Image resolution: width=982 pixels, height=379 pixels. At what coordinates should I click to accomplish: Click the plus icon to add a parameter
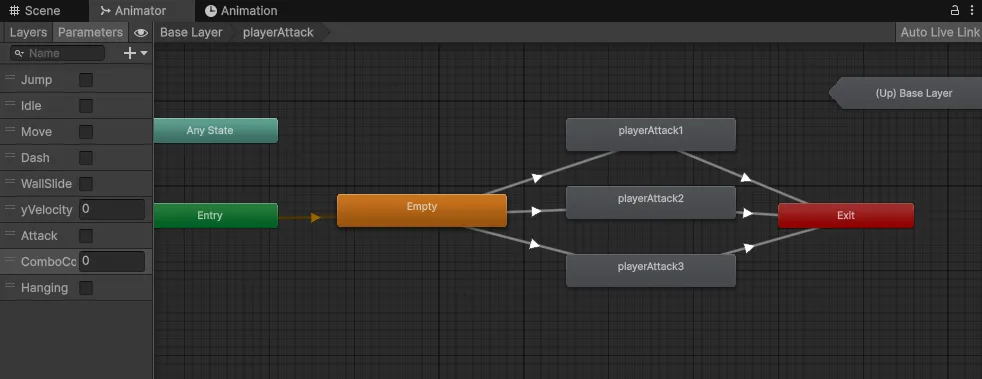click(x=130, y=53)
